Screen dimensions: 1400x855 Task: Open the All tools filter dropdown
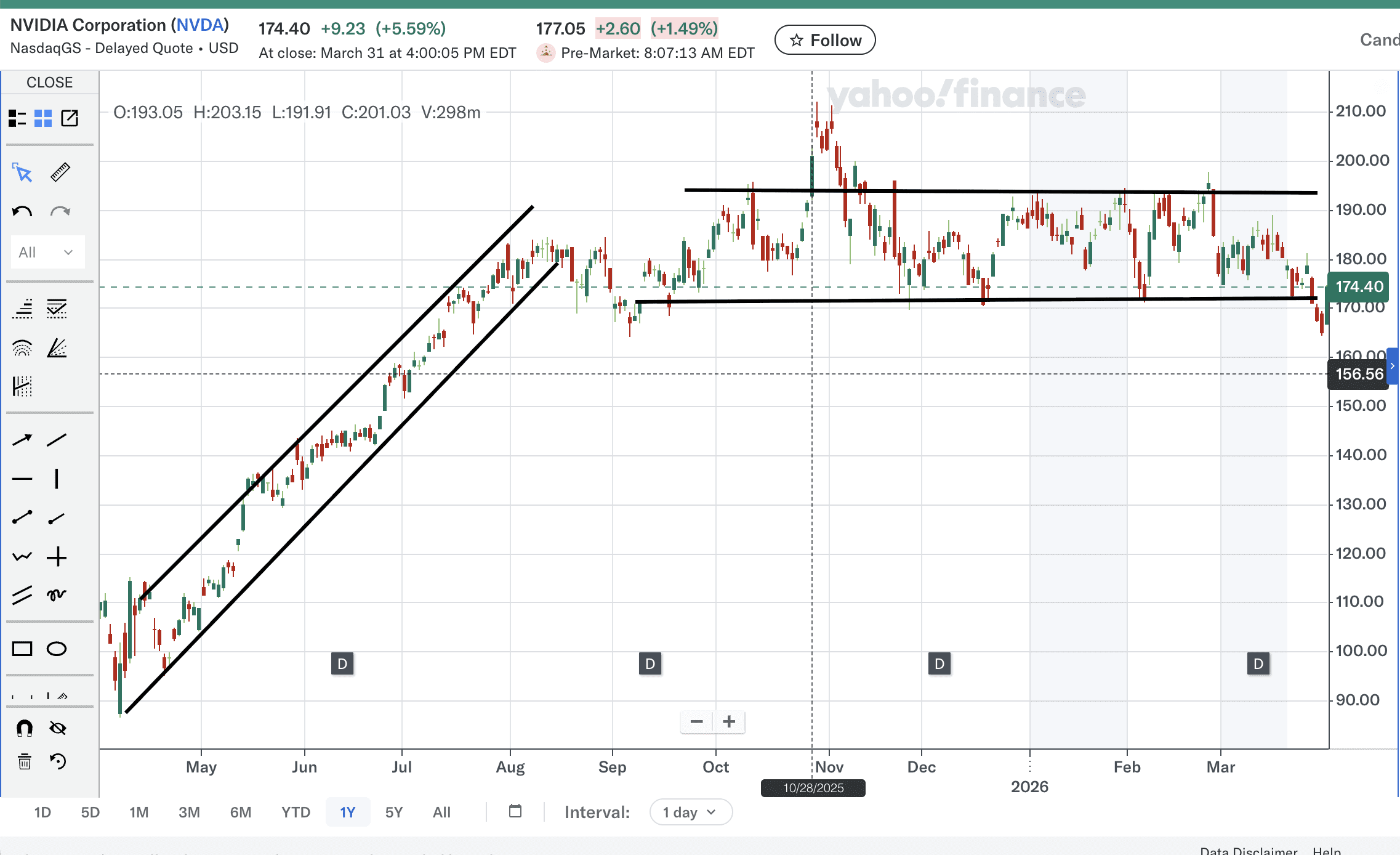pos(47,253)
